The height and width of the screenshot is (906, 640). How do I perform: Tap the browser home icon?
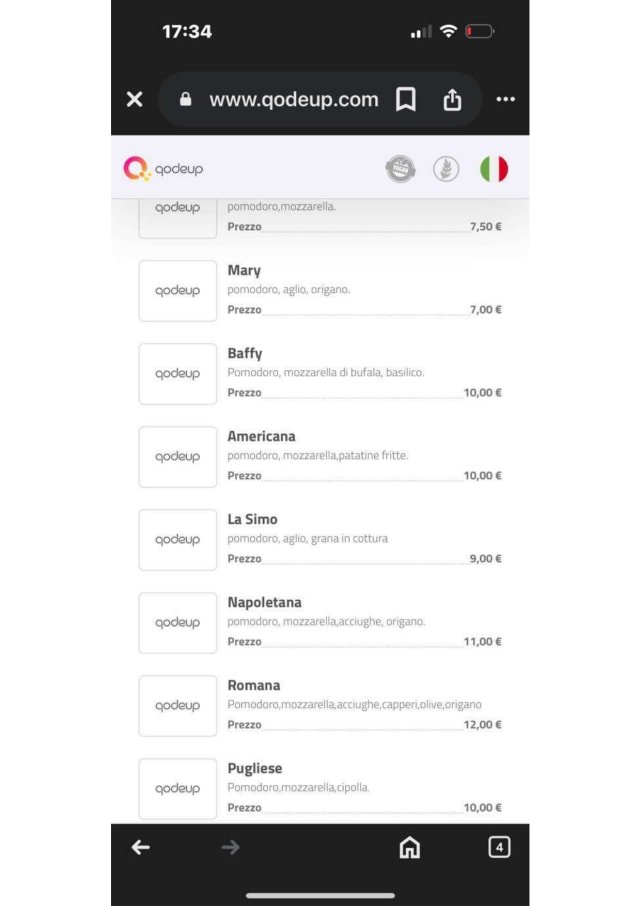(x=409, y=847)
